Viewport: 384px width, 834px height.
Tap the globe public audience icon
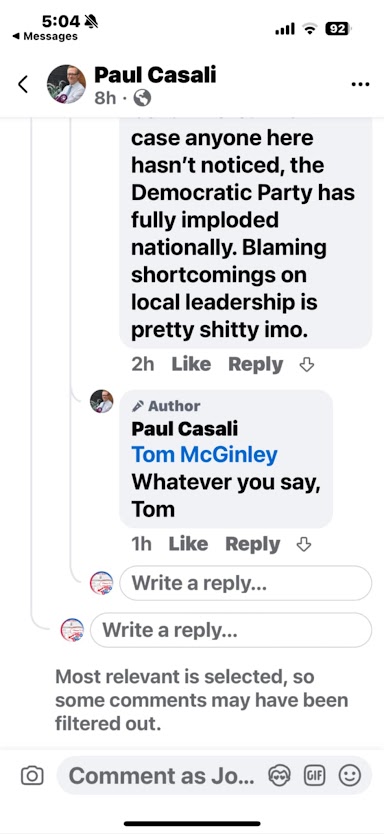[x=141, y=98]
